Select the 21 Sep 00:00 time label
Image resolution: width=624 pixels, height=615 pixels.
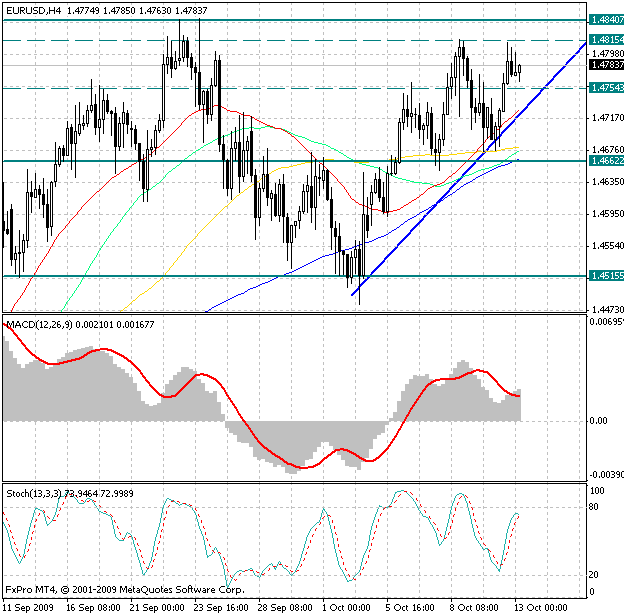click(157, 607)
